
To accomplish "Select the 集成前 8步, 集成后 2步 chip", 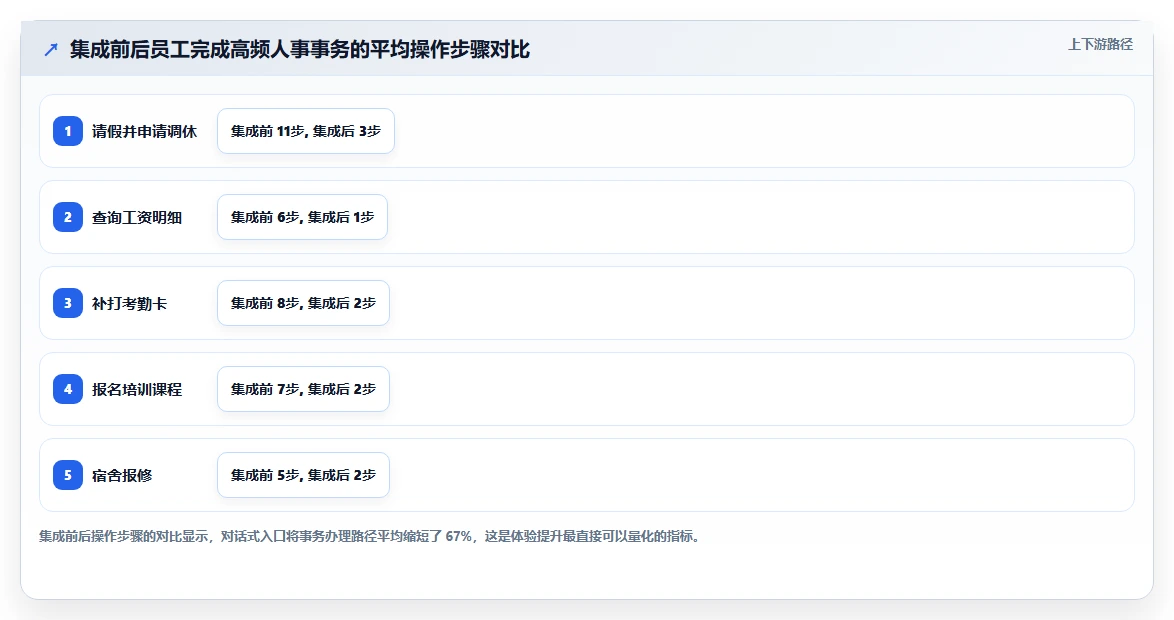I will tap(303, 303).
